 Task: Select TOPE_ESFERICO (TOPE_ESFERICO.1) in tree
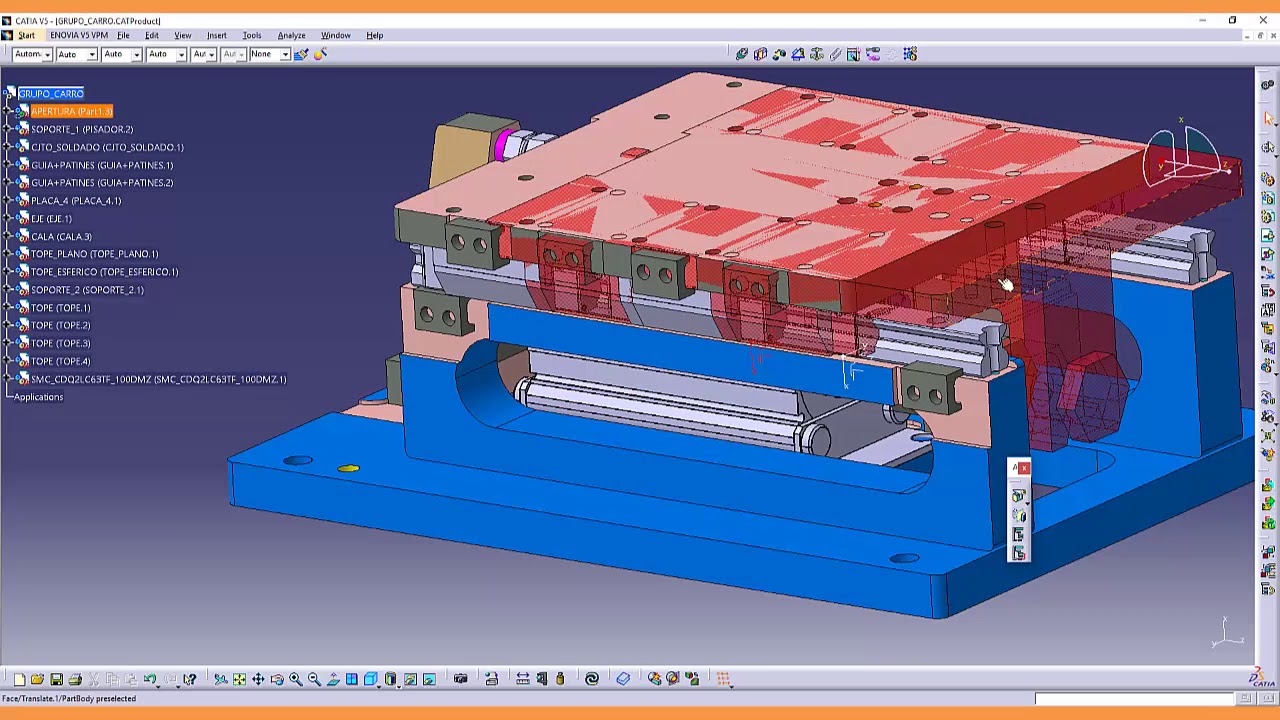pyautogui.click(x=104, y=272)
